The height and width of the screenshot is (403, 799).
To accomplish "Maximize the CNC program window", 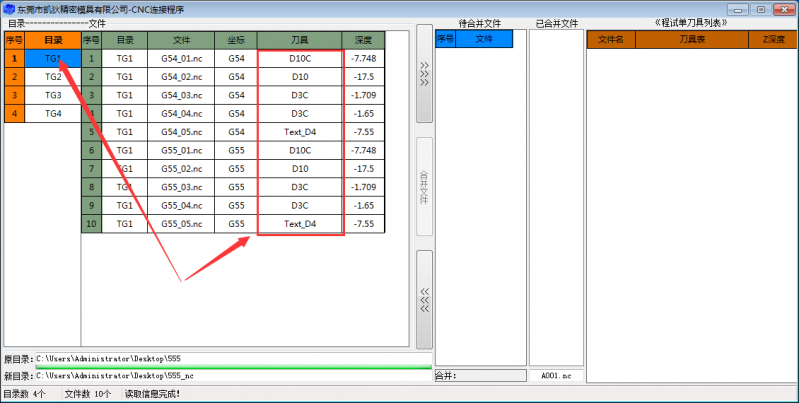I will (x=761, y=9).
